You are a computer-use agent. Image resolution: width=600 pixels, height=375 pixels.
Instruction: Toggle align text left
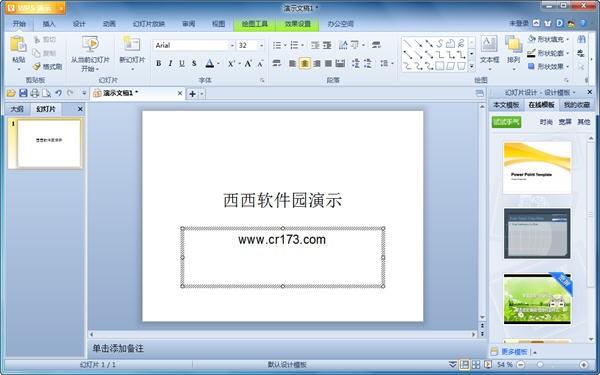(x=293, y=64)
